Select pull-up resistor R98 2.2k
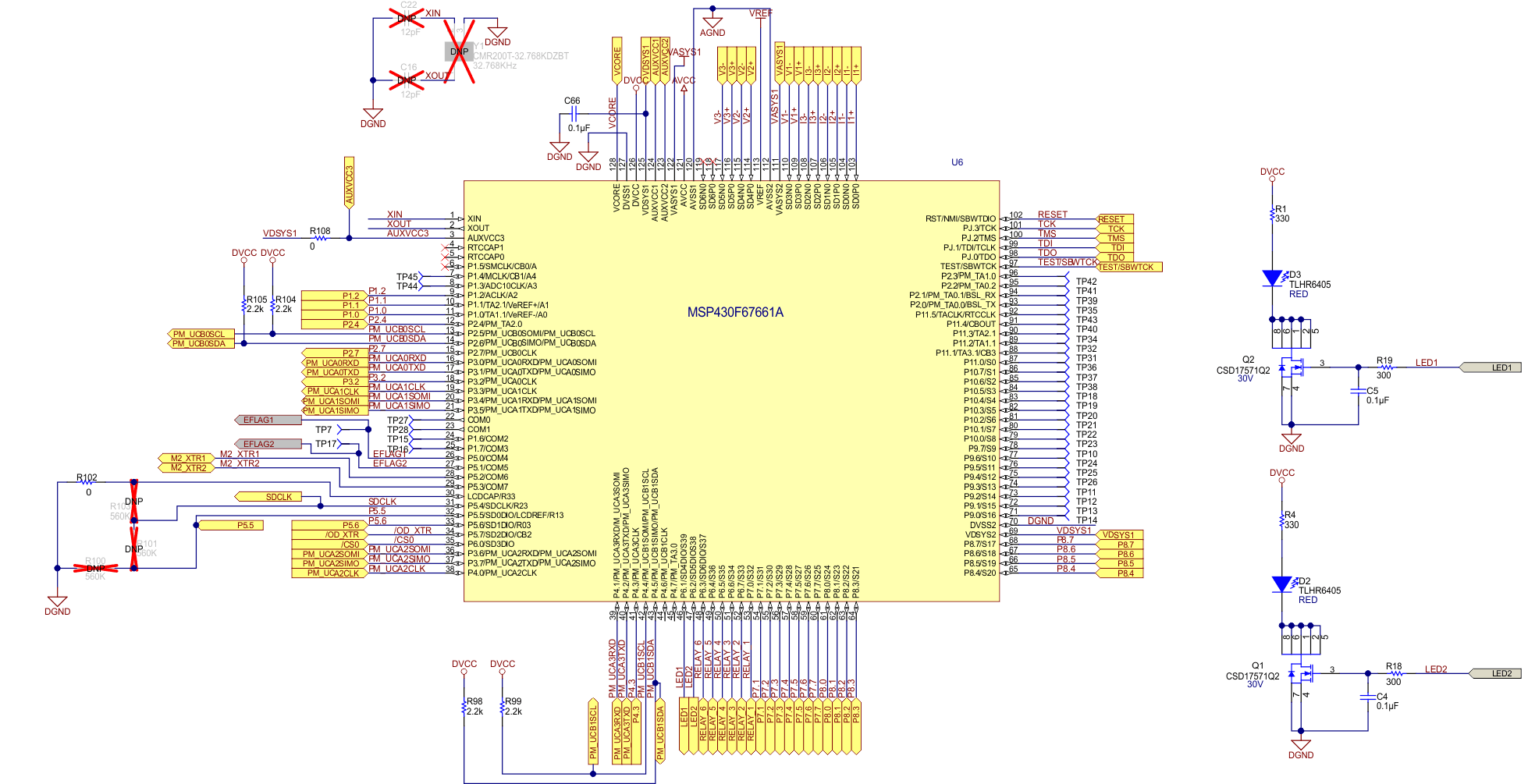 464,707
